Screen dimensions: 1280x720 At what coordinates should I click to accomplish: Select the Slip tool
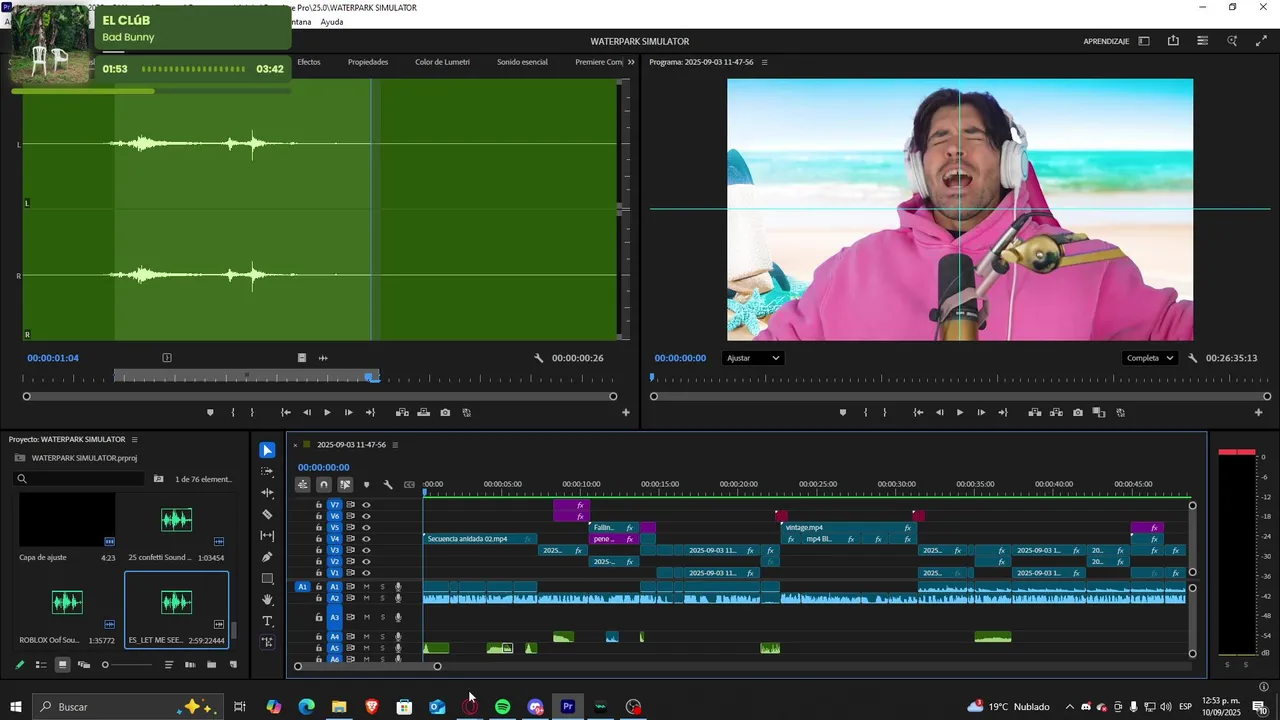[267, 536]
